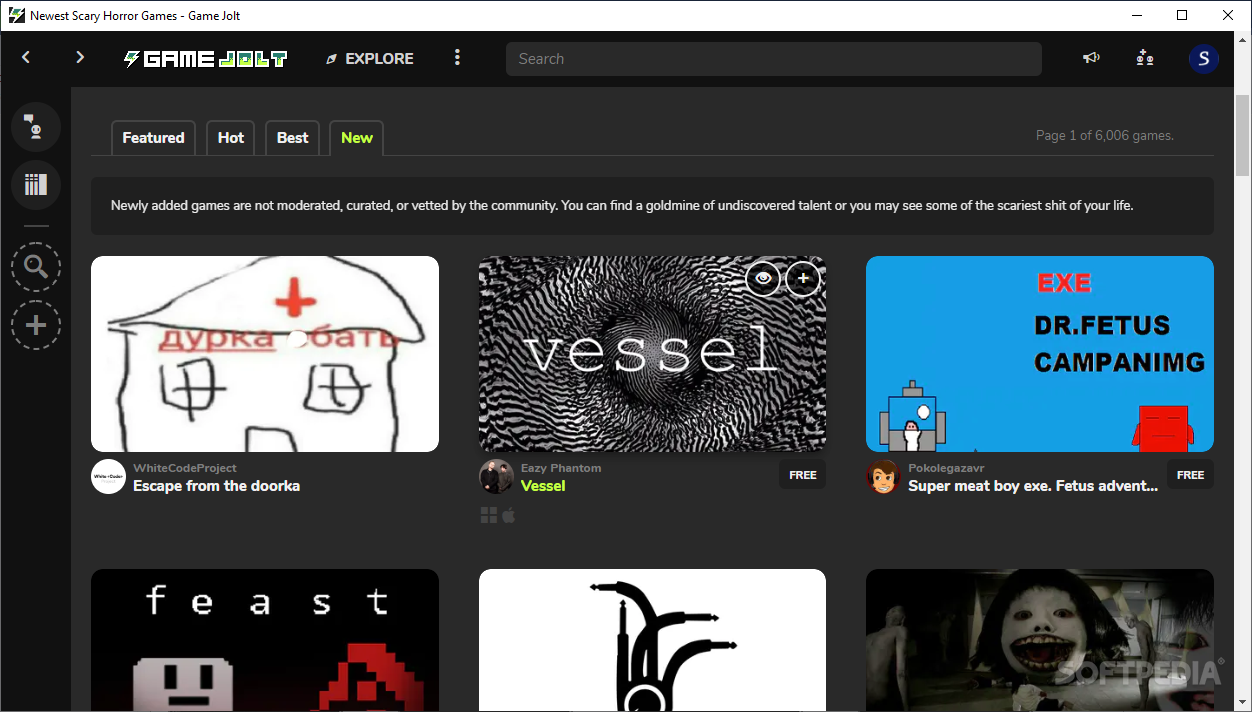Viewport: 1252px width, 712px height.
Task: Open the Explore page
Action: [x=369, y=59]
